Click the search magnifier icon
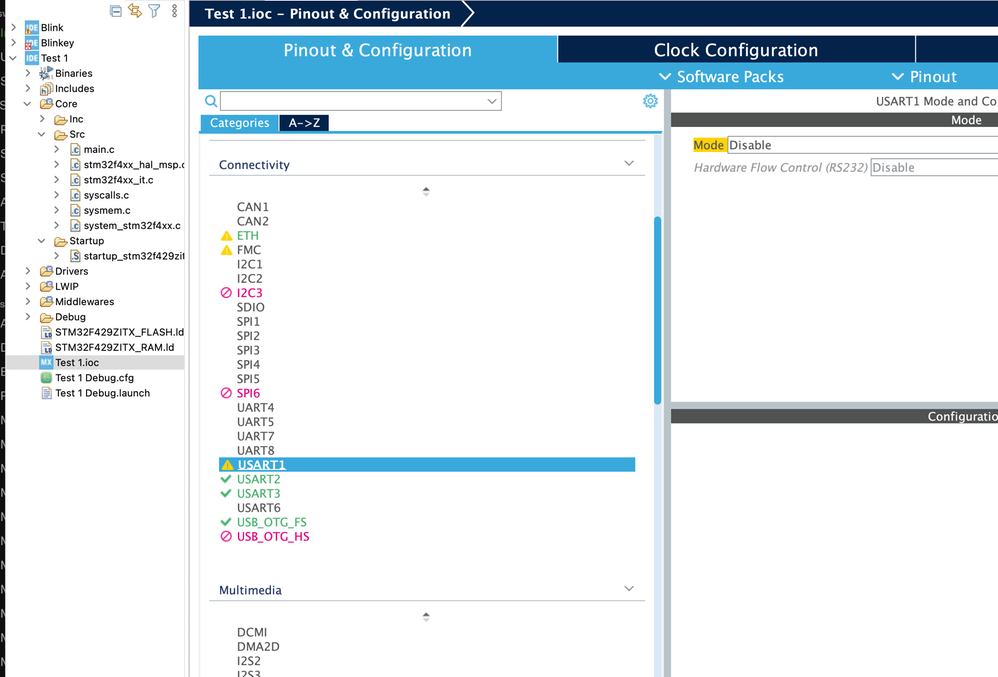Image resolution: width=998 pixels, height=677 pixels. (211, 101)
